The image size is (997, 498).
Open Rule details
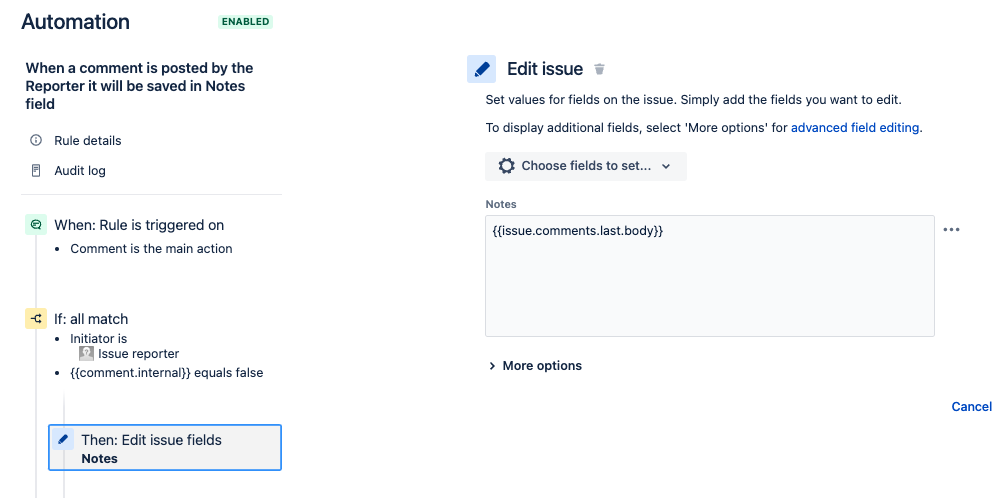88,141
